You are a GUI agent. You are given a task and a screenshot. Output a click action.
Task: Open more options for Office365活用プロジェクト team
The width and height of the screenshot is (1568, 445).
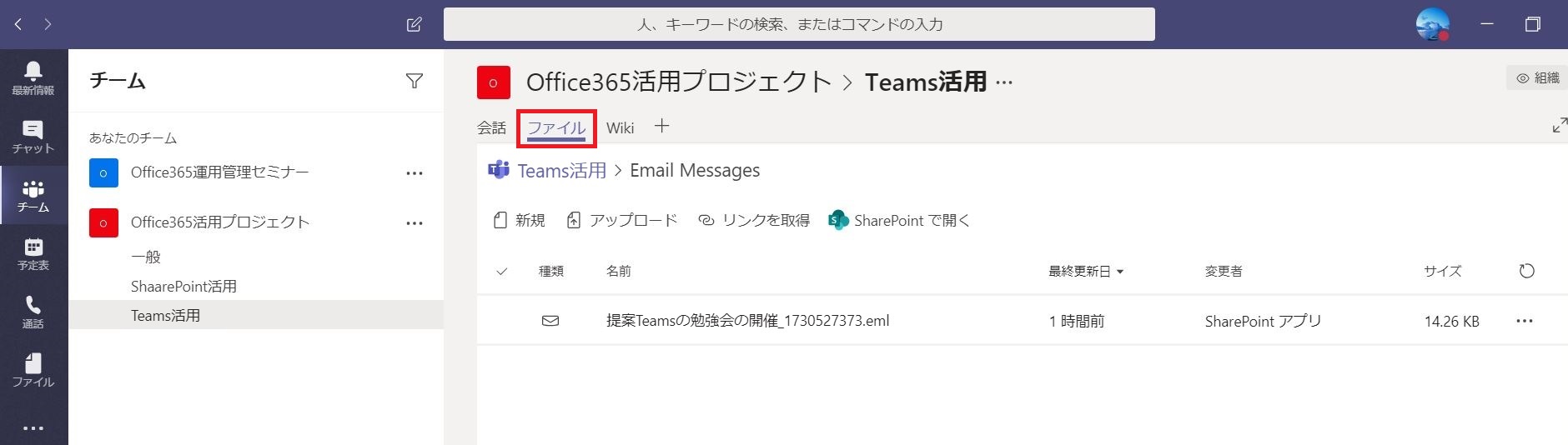pos(415,223)
